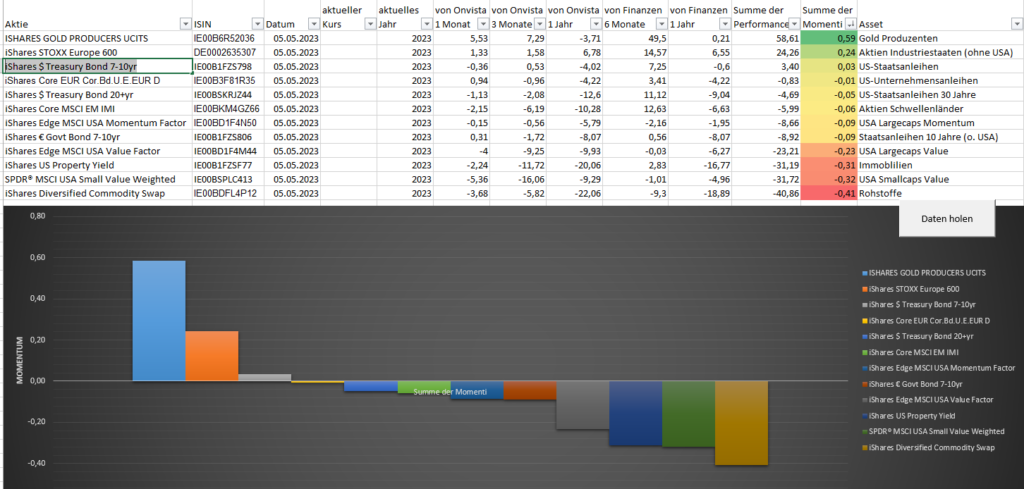Click the Daten holen button
This screenshot has height=489, width=1024.
[947, 219]
